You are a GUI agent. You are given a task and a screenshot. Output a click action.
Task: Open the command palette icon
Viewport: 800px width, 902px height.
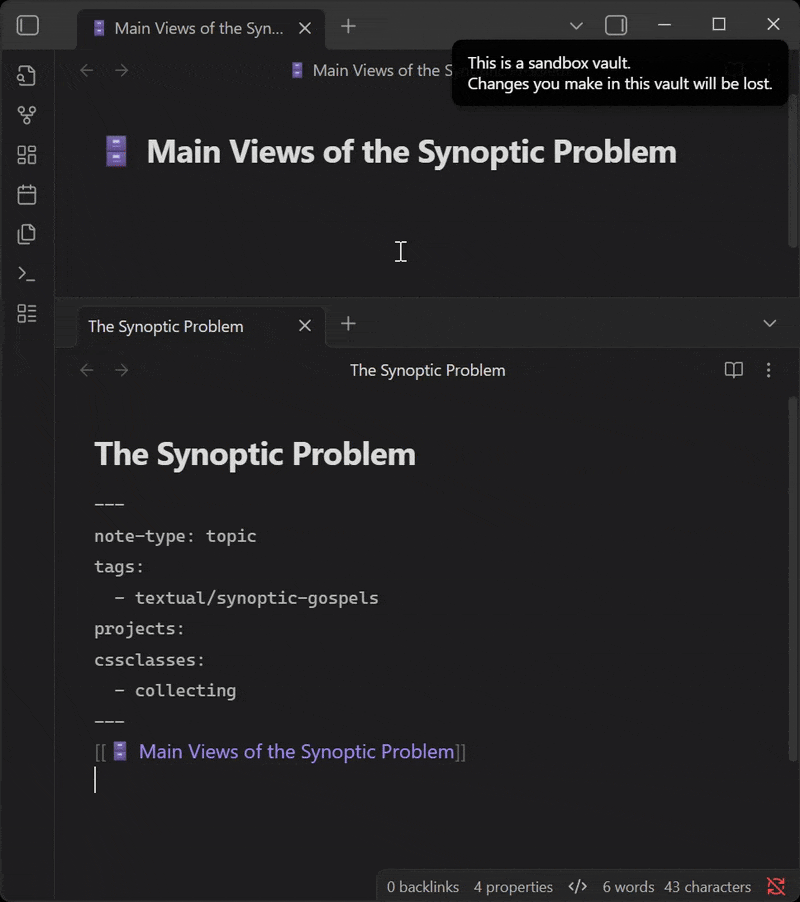click(27, 274)
